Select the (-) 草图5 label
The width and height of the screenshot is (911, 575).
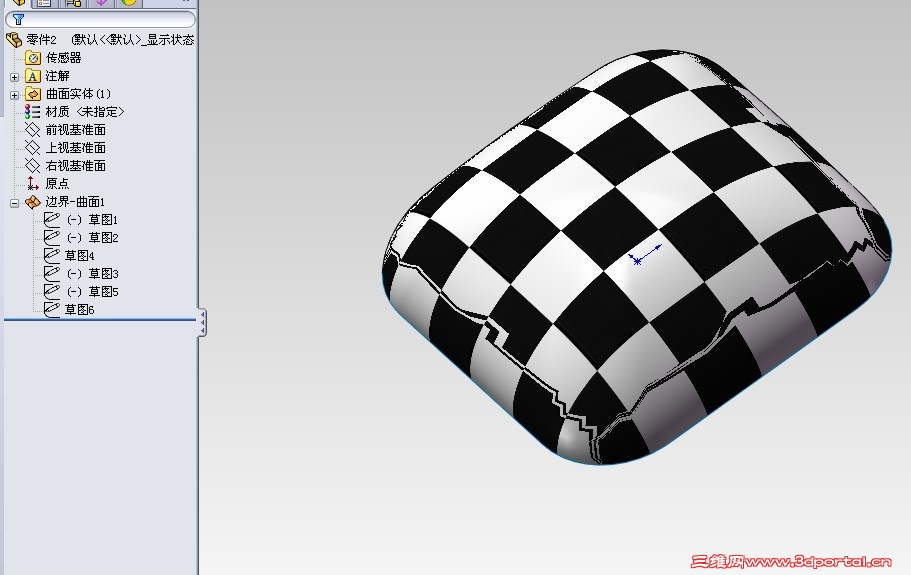92,292
